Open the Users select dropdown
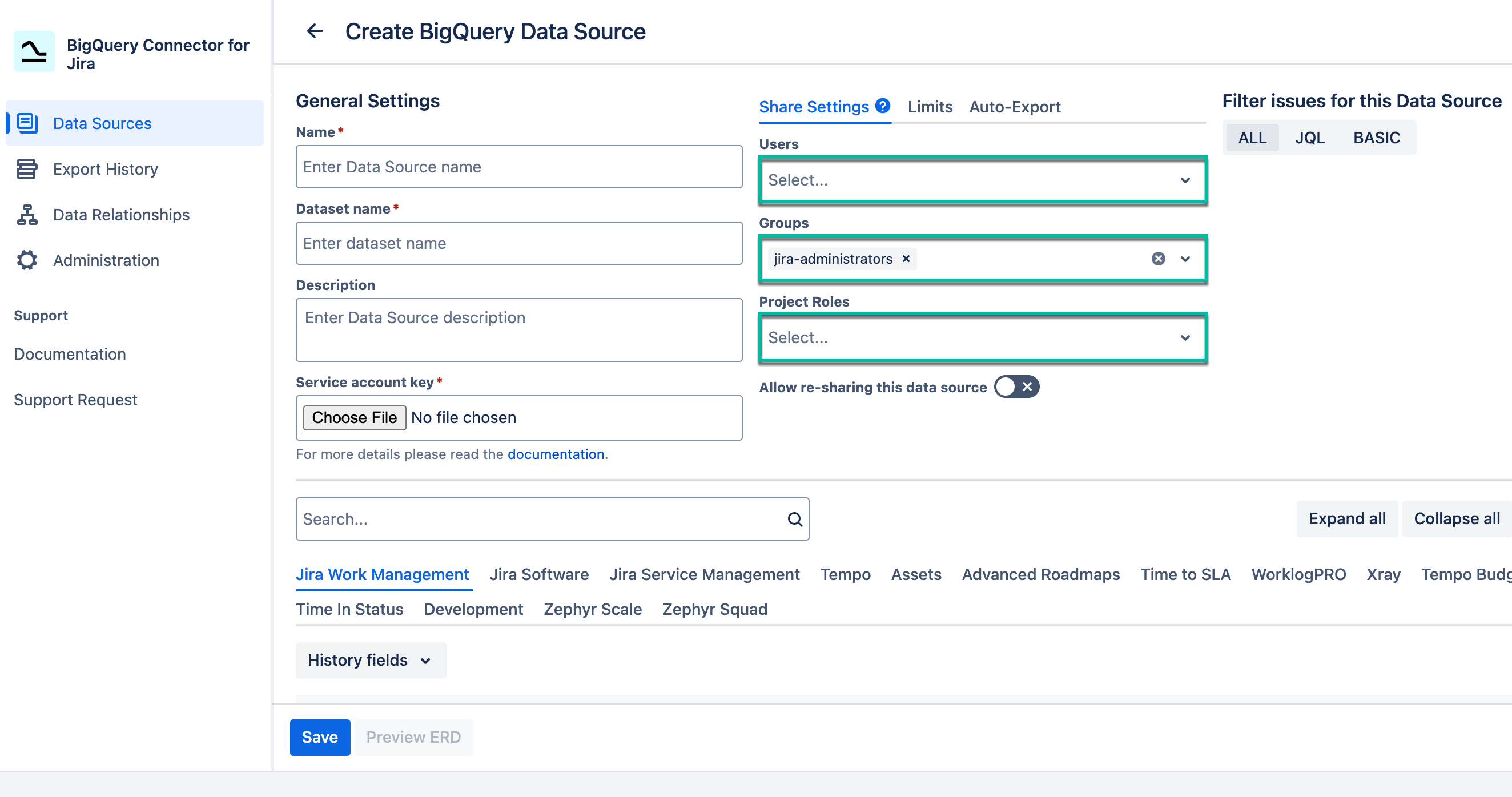1512x797 pixels. [x=983, y=180]
